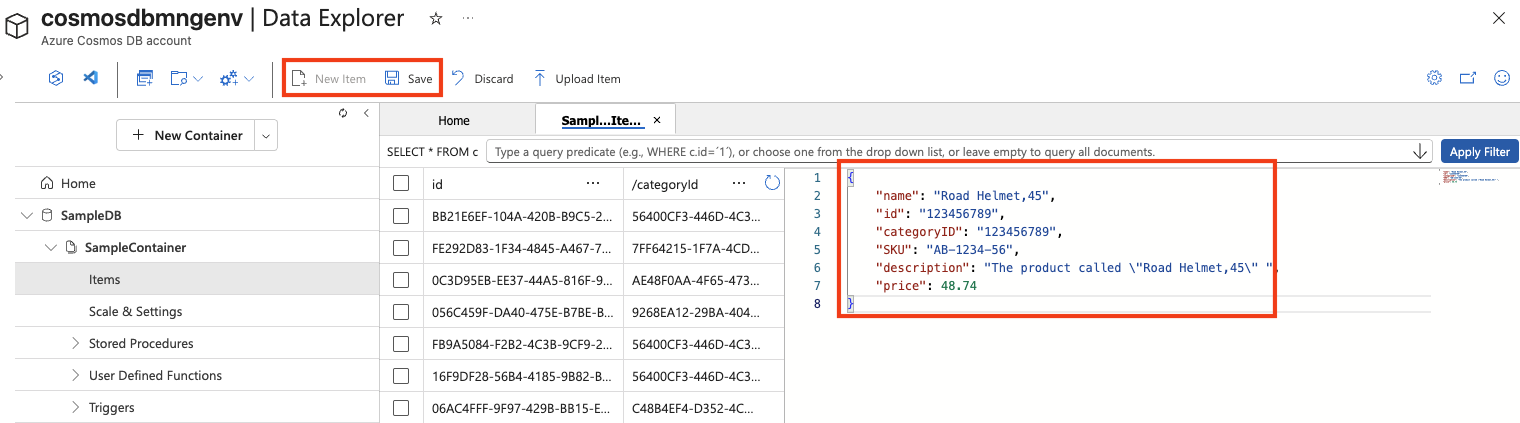
Task: Refresh the items grid
Action: coord(771,183)
